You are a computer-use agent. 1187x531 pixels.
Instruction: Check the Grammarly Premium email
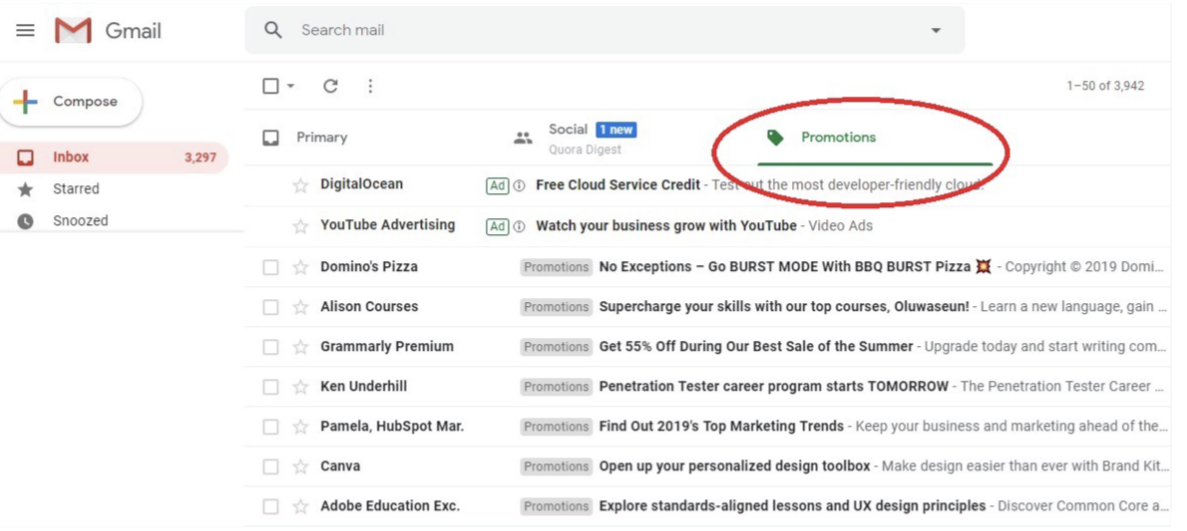270,347
